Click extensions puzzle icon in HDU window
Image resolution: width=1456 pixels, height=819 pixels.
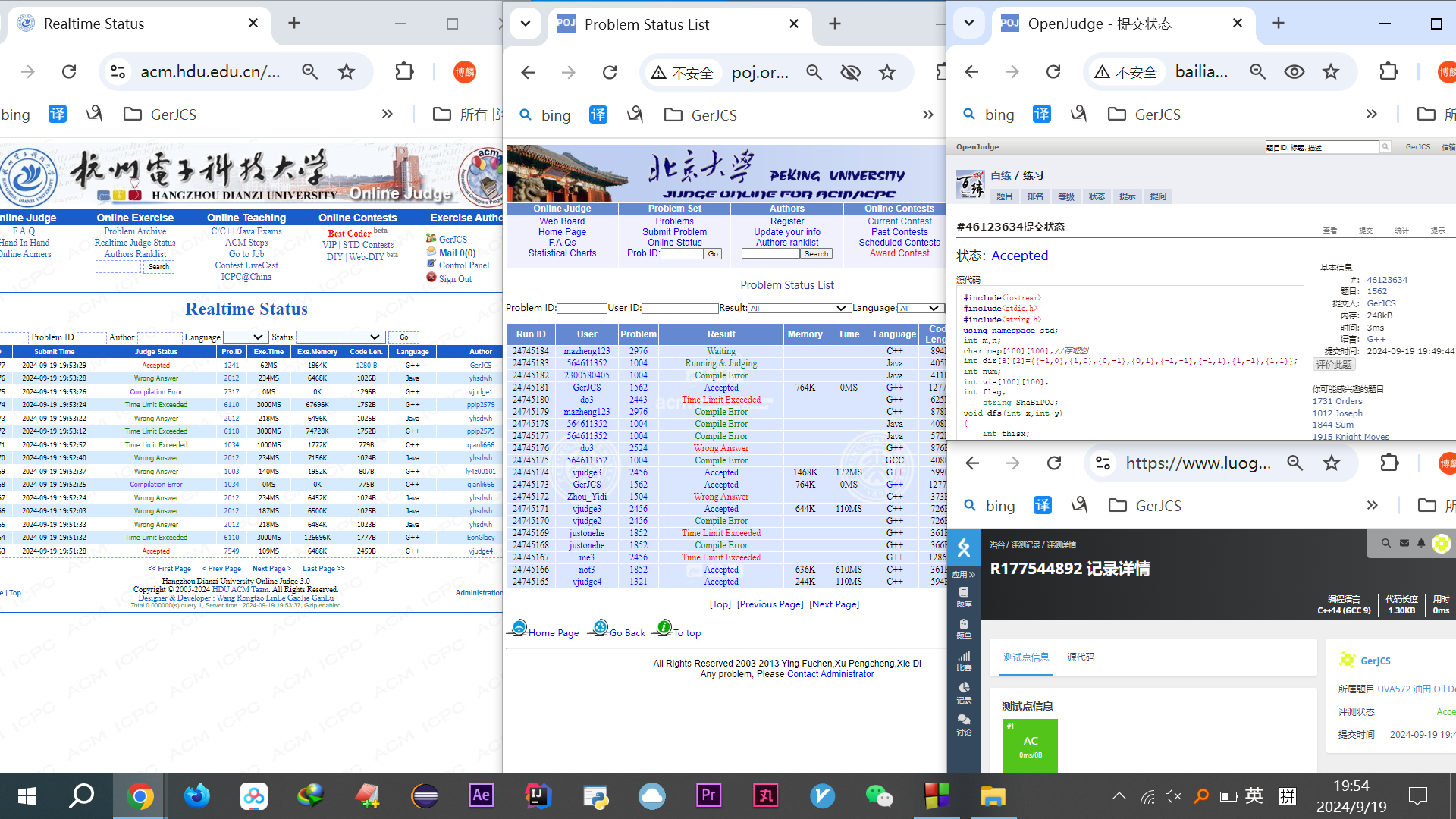click(404, 71)
